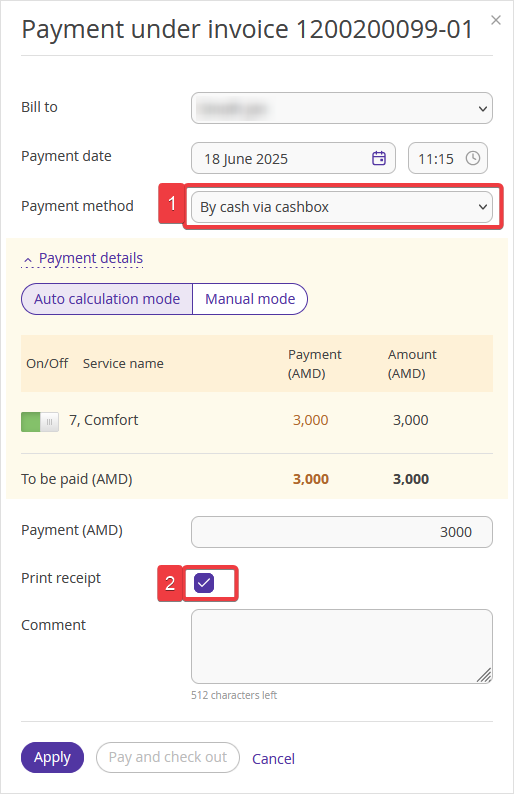Click the Cancel link
514x794 pixels.
click(x=273, y=758)
